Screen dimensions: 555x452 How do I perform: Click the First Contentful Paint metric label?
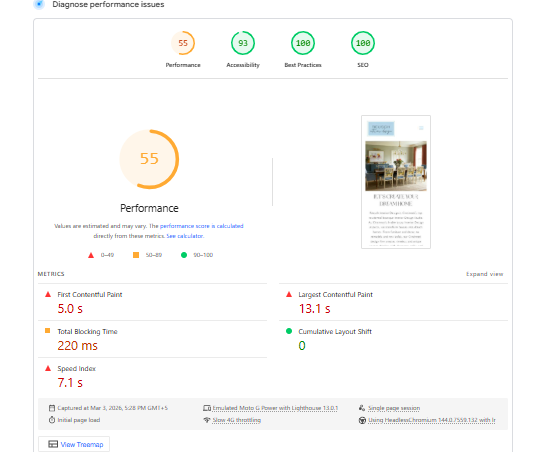pos(90,294)
